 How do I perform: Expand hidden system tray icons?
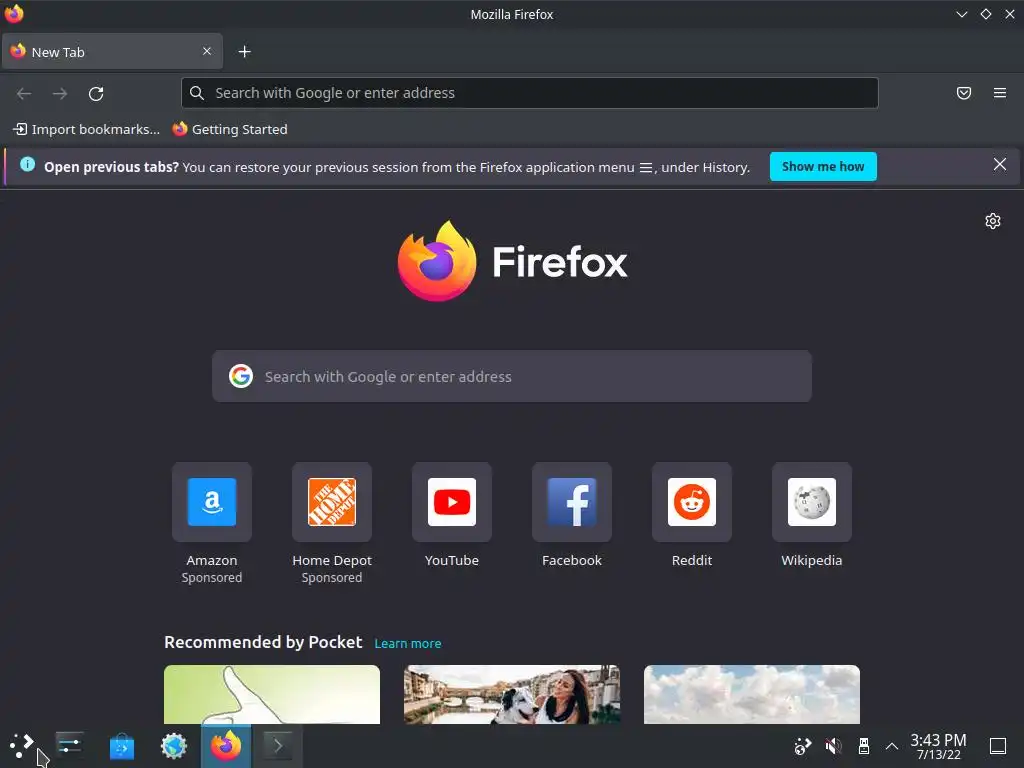coord(891,746)
